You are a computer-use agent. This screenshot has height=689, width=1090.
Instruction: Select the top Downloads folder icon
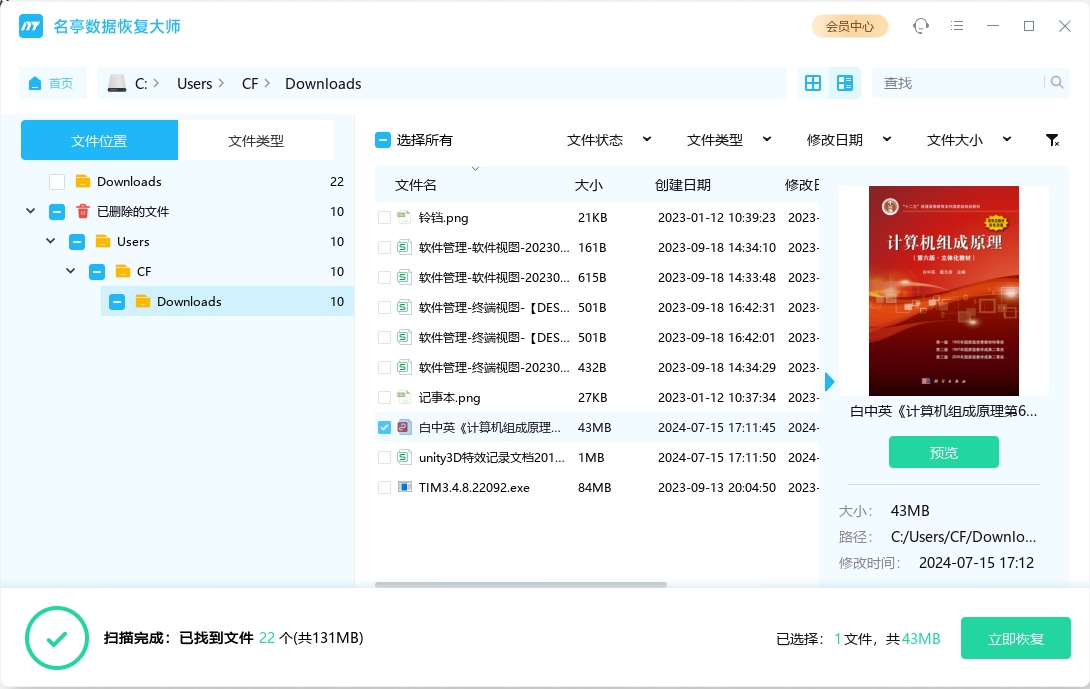pyautogui.click(x=83, y=181)
